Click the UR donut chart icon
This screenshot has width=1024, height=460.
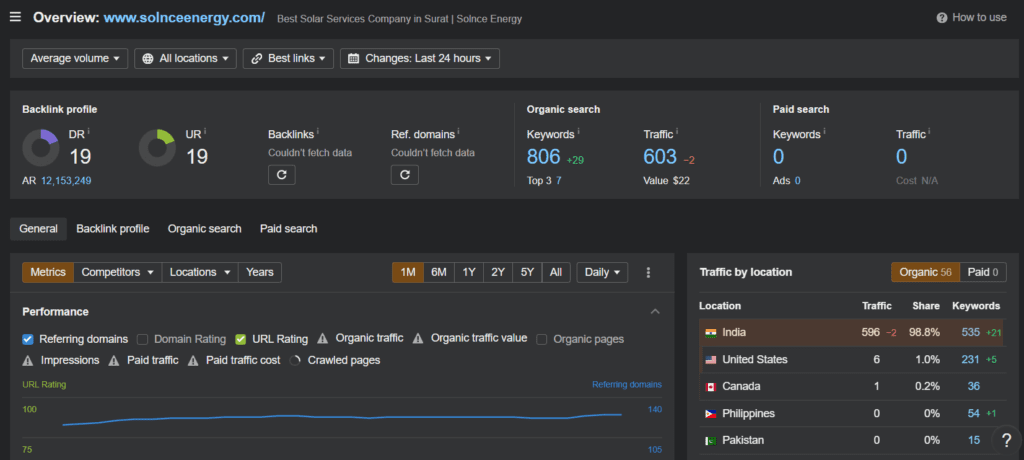[x=157, y=148]
